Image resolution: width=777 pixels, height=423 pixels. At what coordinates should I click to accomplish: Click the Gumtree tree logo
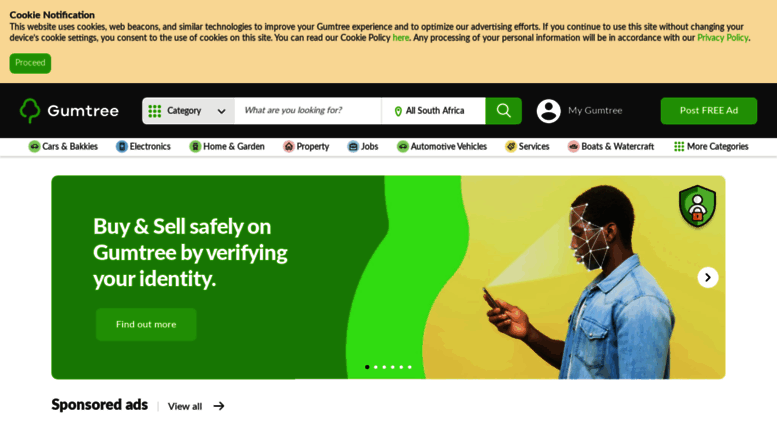(x=30, y=110)
